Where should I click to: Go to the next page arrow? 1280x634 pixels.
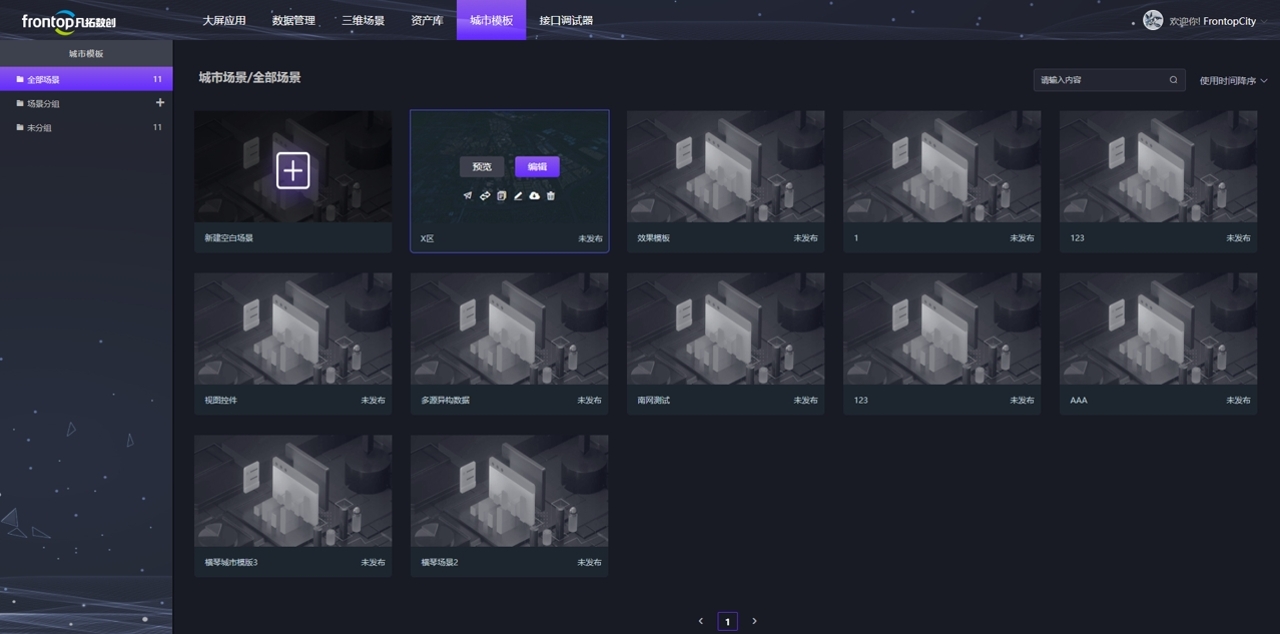[x=754, y=621]
